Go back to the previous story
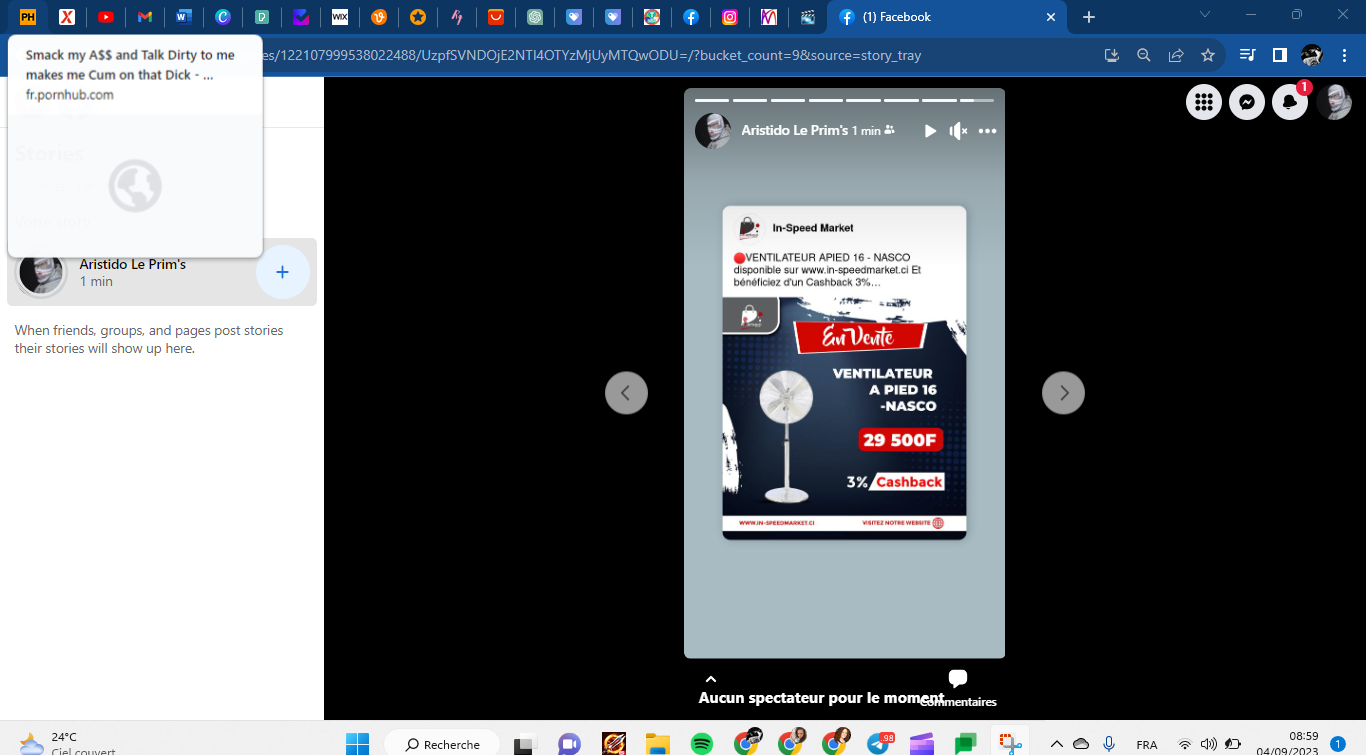The height and width of the screenshot is (755, 1366). coord(626,393)
